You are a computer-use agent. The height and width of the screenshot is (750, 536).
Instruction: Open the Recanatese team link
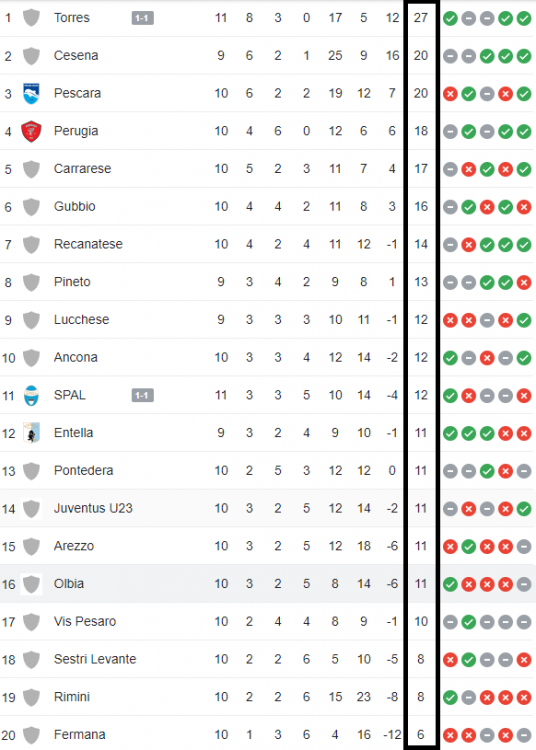tap(88, 244)
